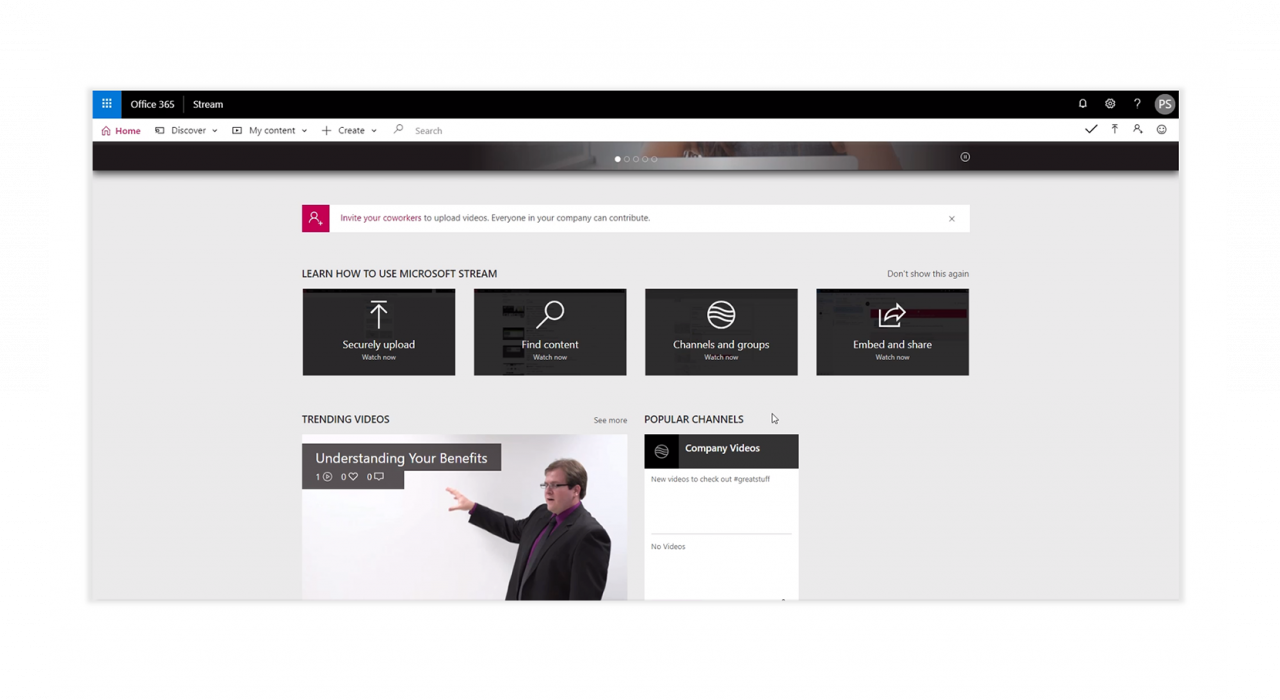Open the notifications bell
1280x700 pixels.
1082,104
